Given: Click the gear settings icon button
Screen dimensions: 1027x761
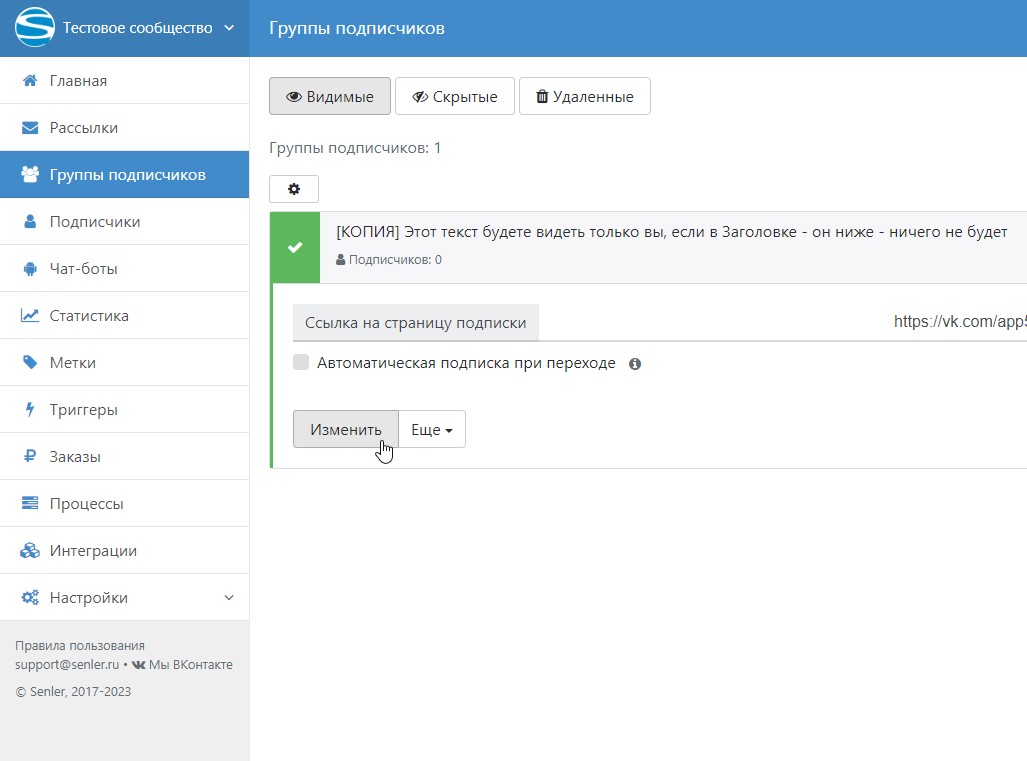Looking at the screenshot, I should pyautogui.click(x=294, y=189).
